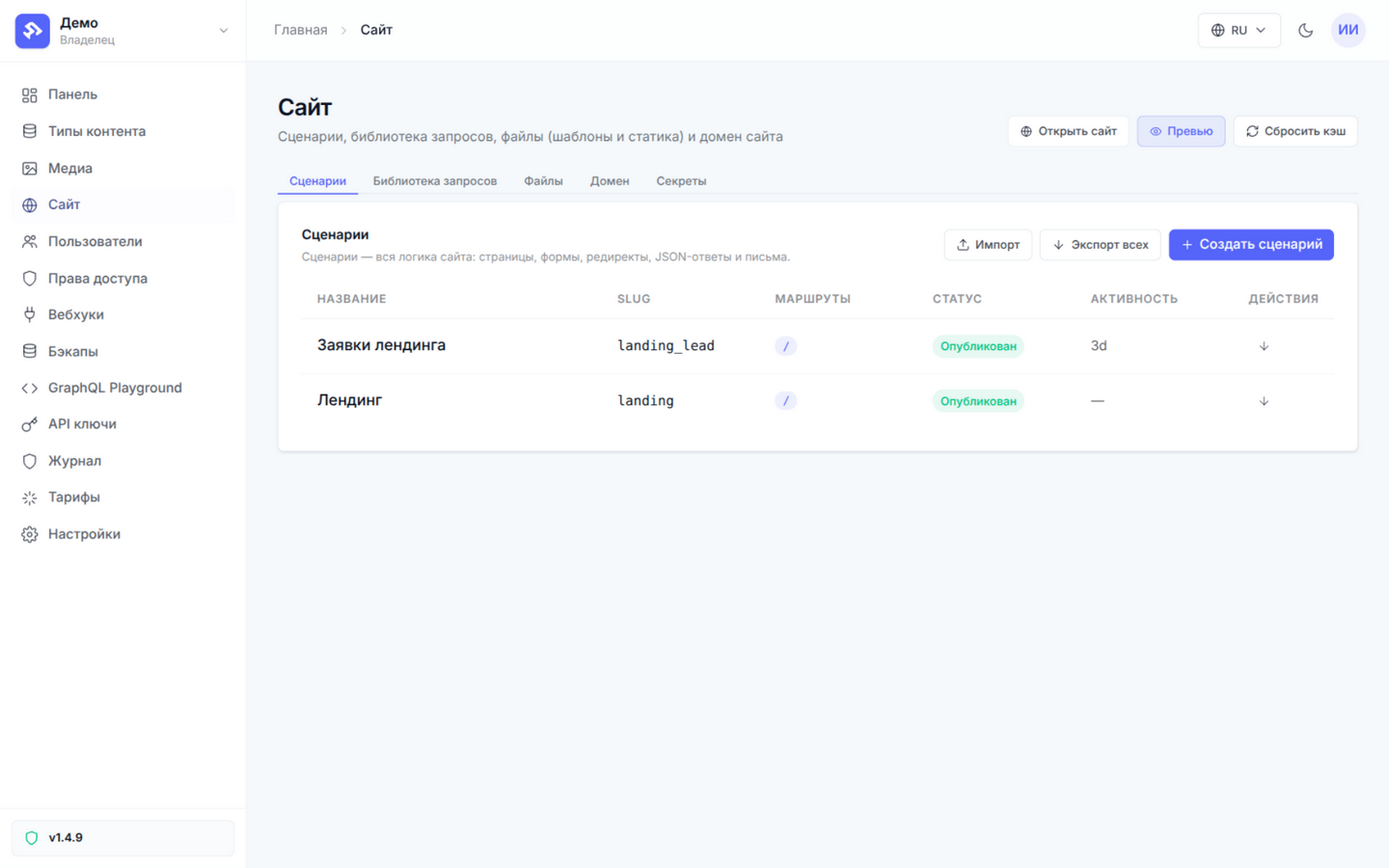Click the Сбросить кэш button
1389x868 pixels.
(x=1295, y=131)
